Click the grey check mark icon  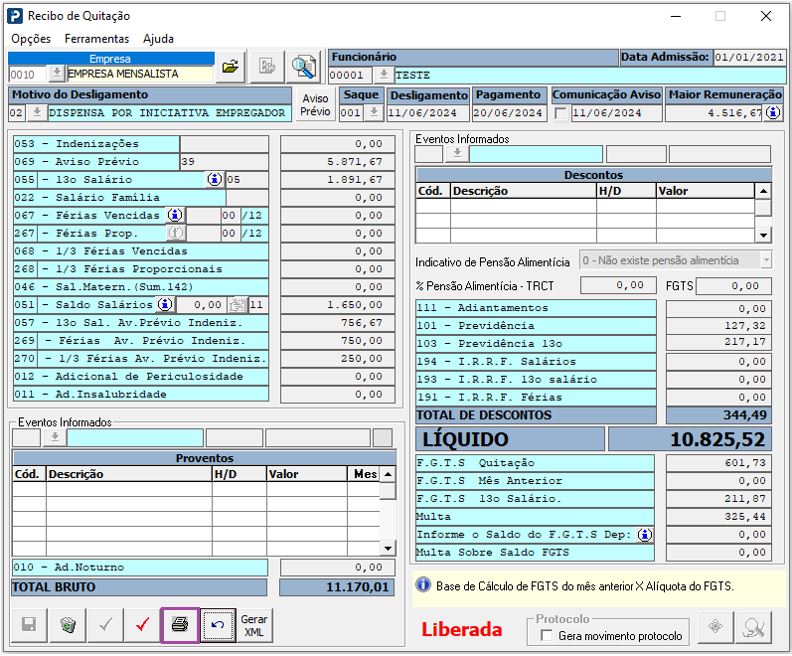pyautogui.click(x=106, y=625)
